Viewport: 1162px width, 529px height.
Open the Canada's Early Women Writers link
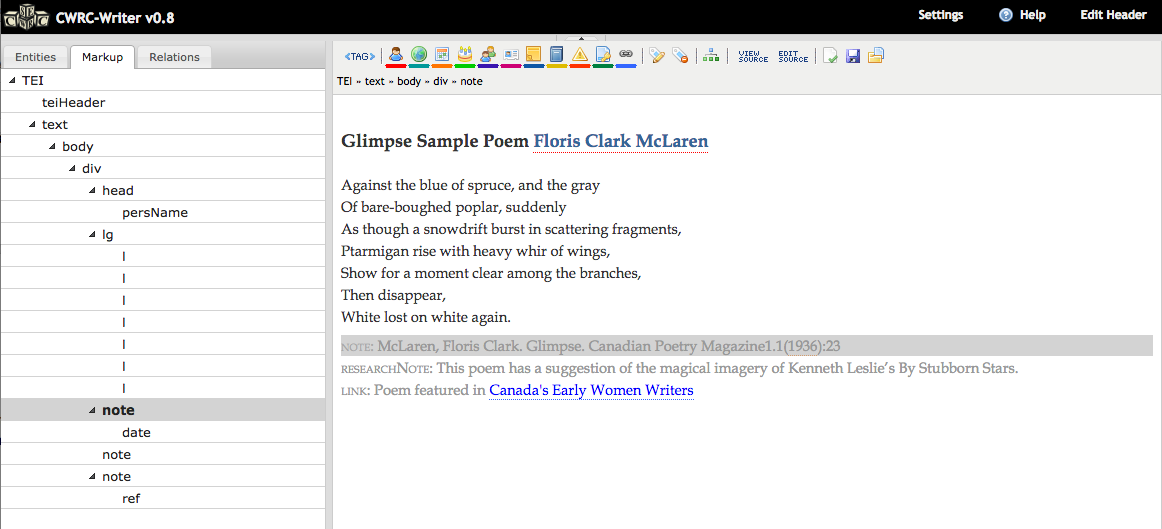coord(591,390)
